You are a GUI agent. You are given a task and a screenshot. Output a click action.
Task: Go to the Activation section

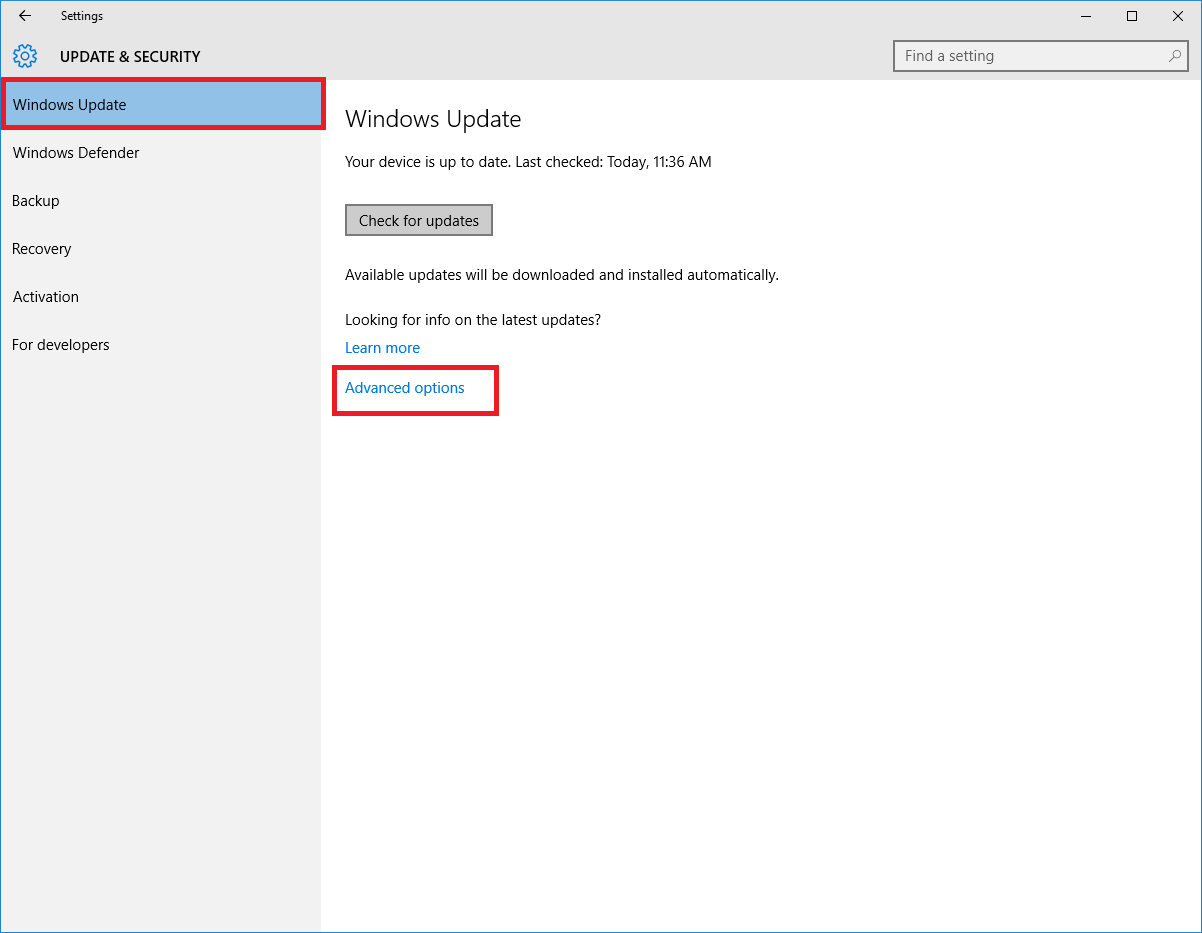(x=46, y=297)
